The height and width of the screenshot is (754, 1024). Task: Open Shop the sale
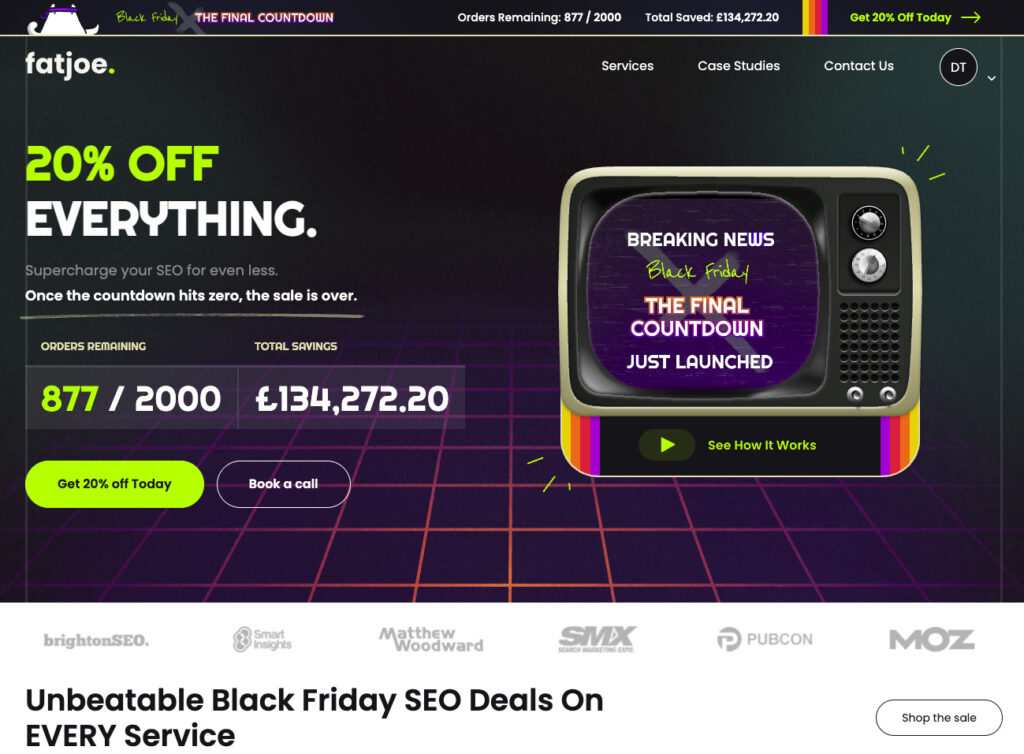pyautogui.click(x=939, y=717)
